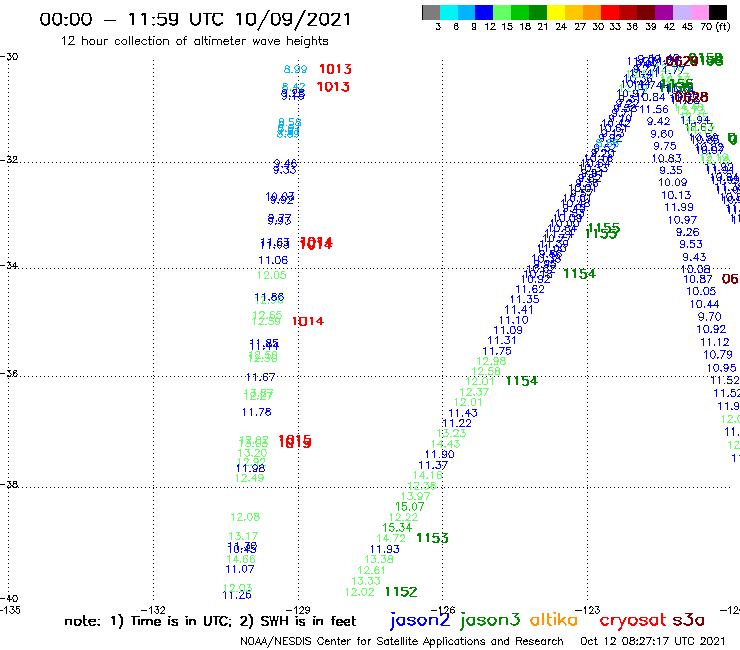Click the wave height value 12.49

tap(250, 478)
